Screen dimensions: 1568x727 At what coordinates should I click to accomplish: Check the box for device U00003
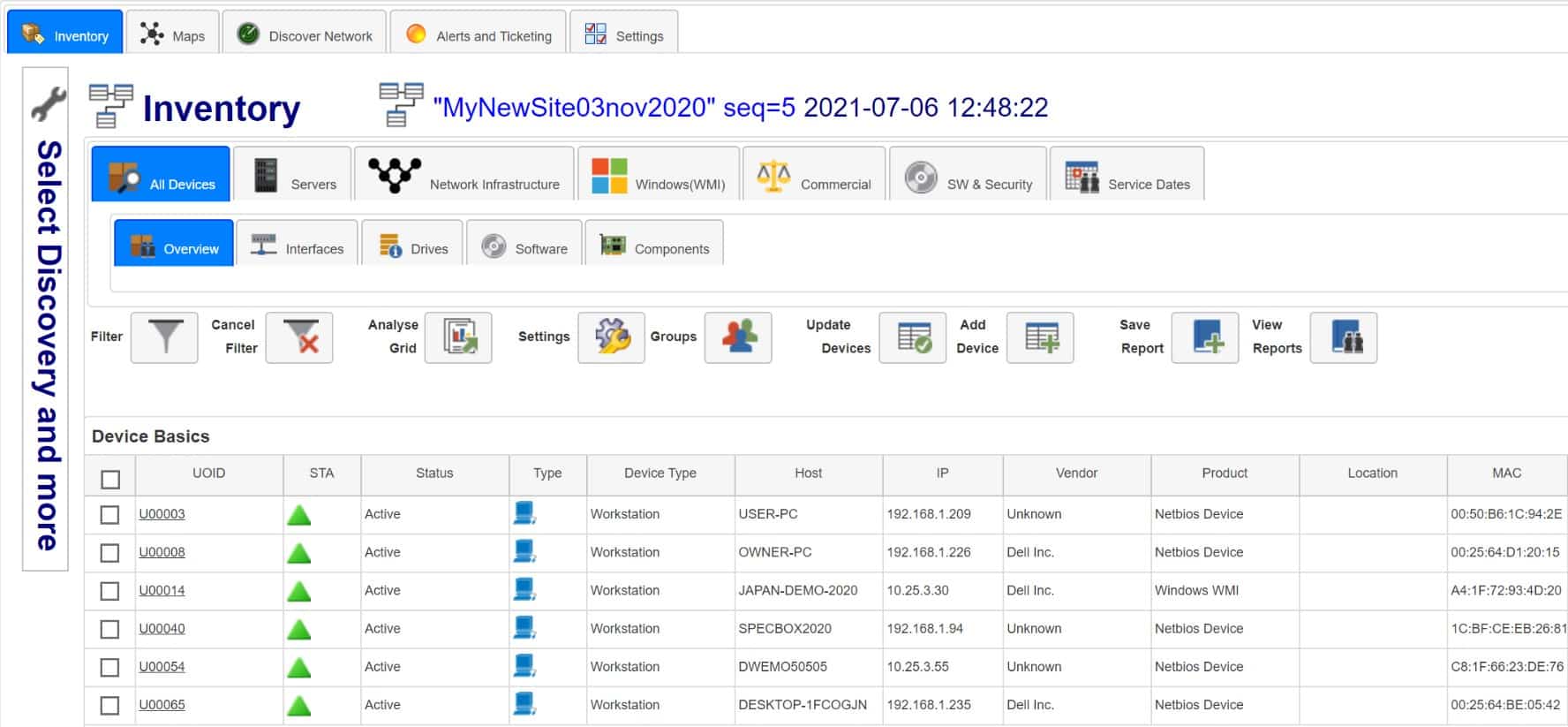109,515
